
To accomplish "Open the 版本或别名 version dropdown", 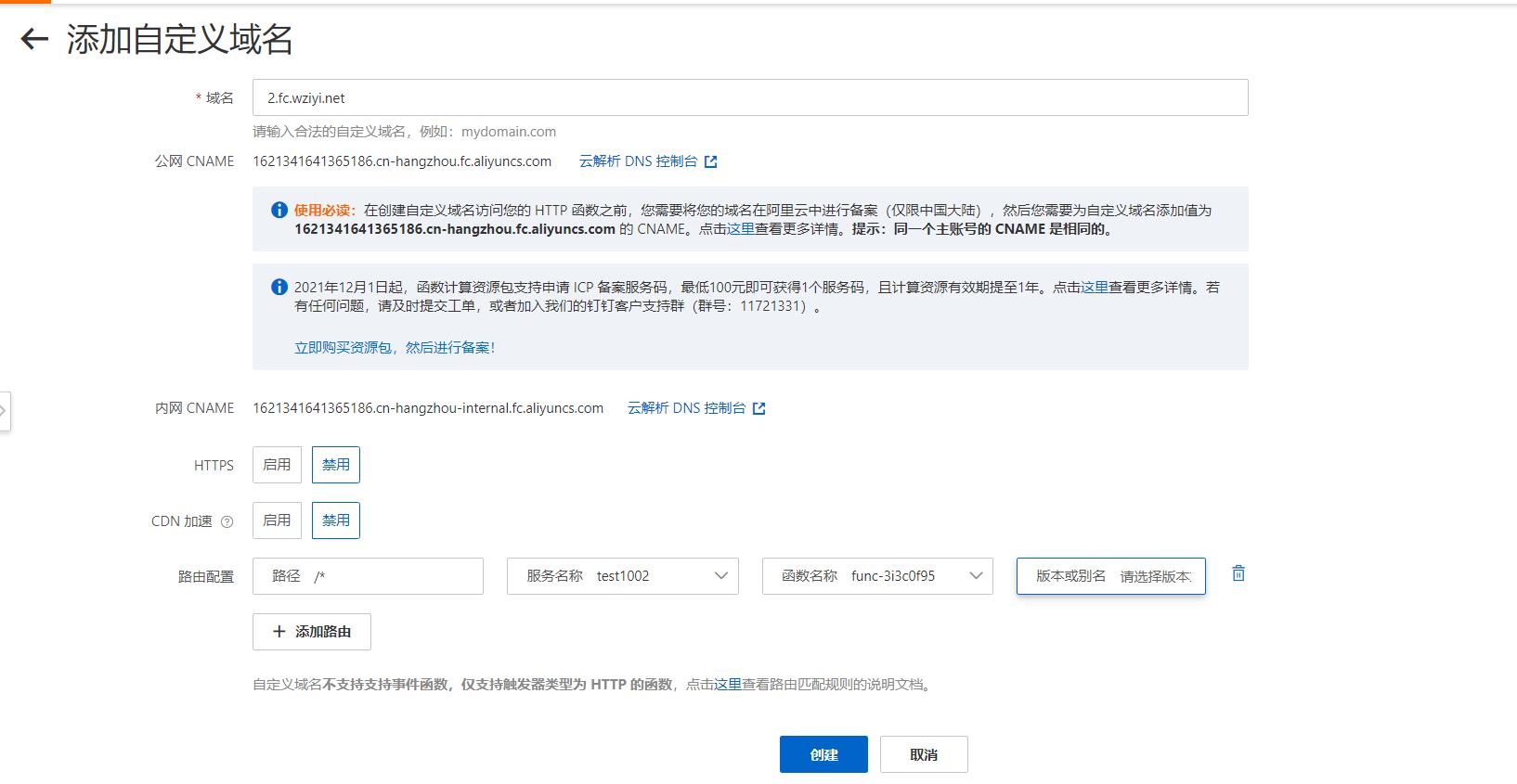I will [1111, 576].
